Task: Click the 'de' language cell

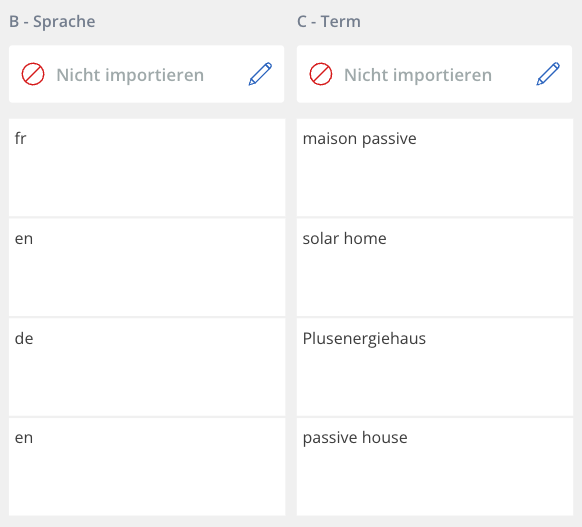Action: [x=147, y=367]
